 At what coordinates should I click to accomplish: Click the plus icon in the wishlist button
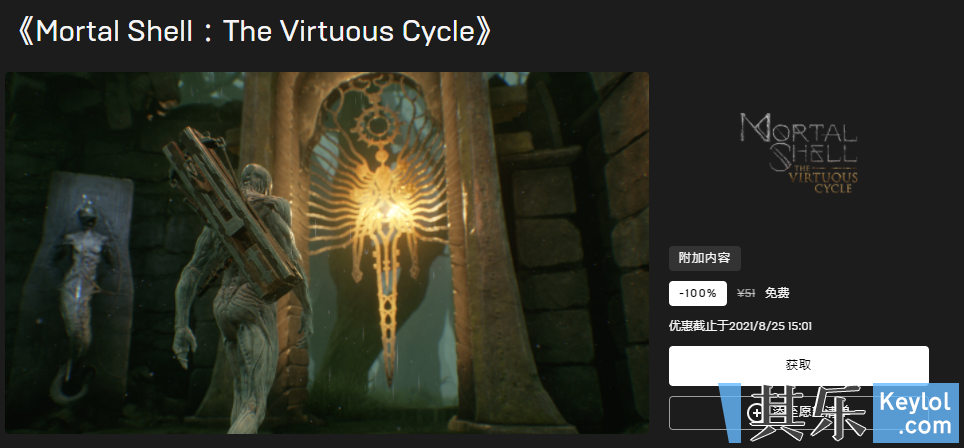(x=757, y=413)
